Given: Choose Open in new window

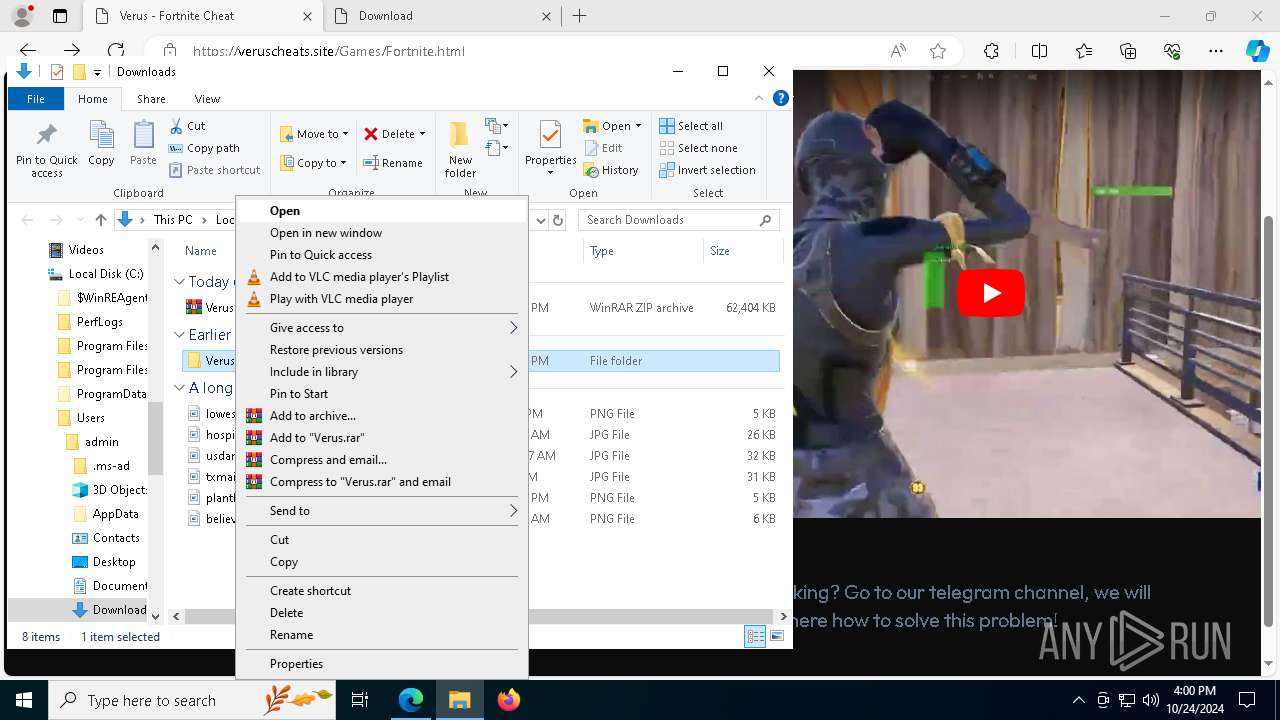Looking at the screenshot, I should pyautogui.click(x=382, y=233).
